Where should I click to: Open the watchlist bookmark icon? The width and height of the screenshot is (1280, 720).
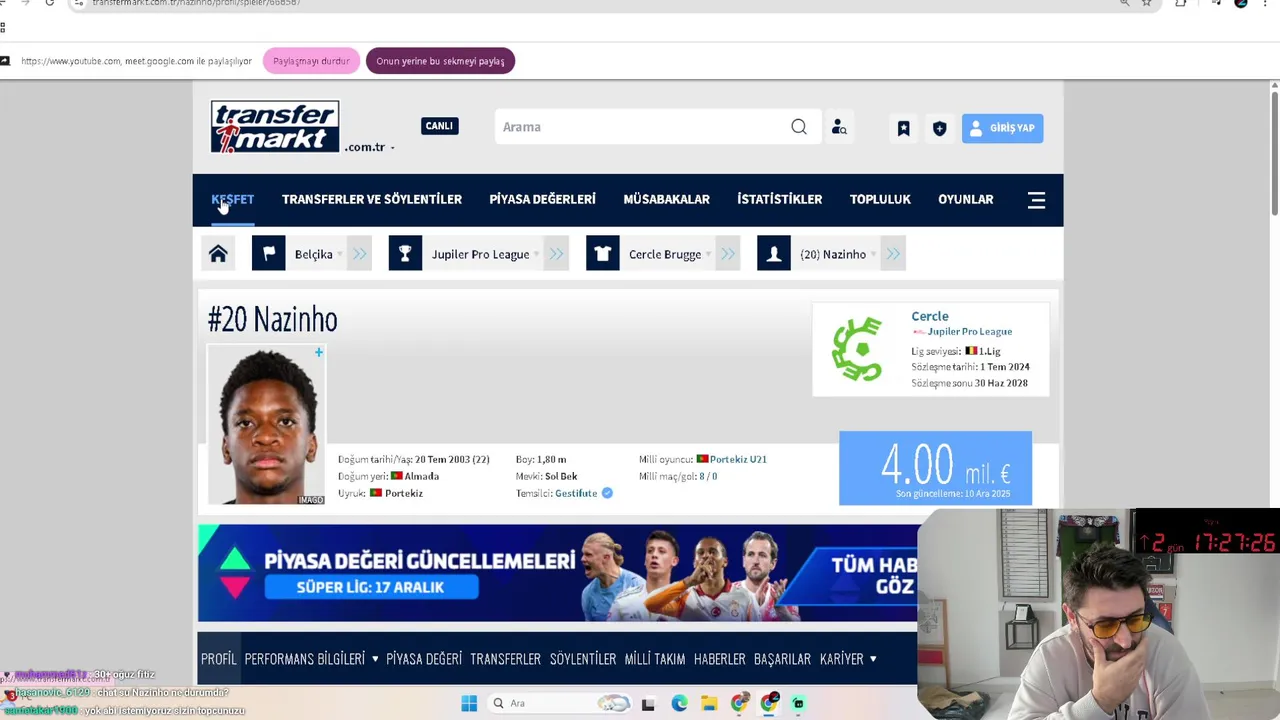coord(903,128)
